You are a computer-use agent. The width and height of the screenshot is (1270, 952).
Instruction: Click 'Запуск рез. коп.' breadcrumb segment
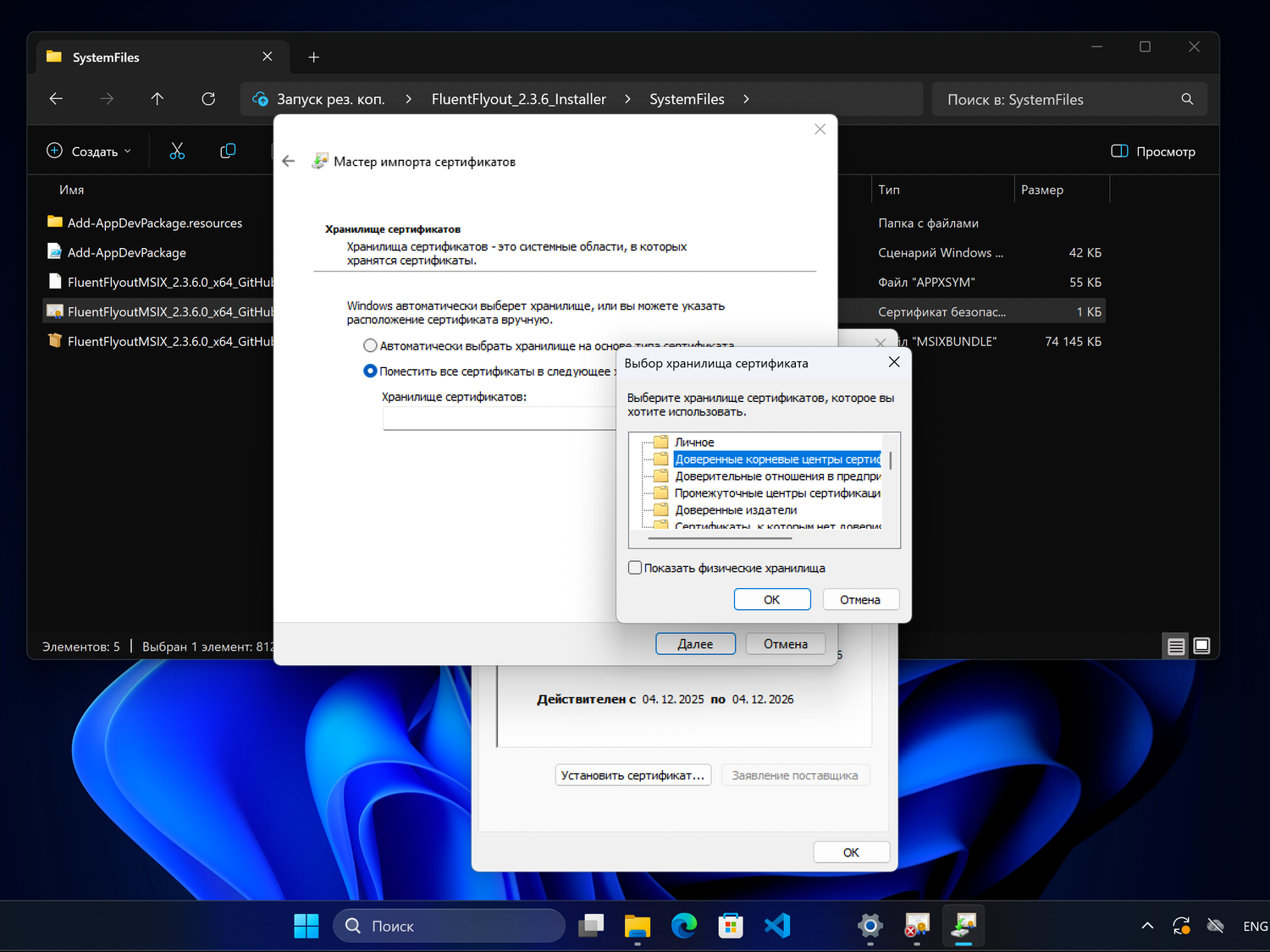[x=331, y=99]
